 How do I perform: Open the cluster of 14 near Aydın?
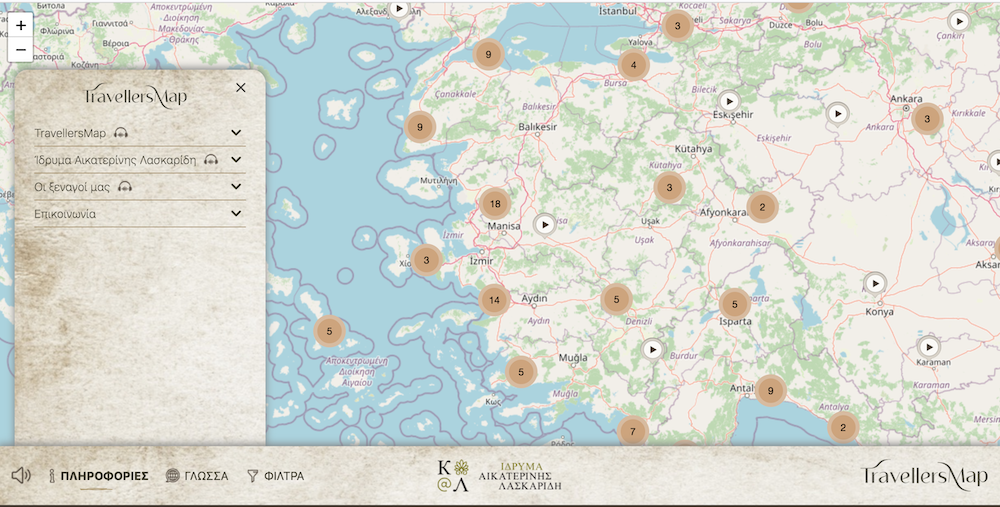[494, 299]
